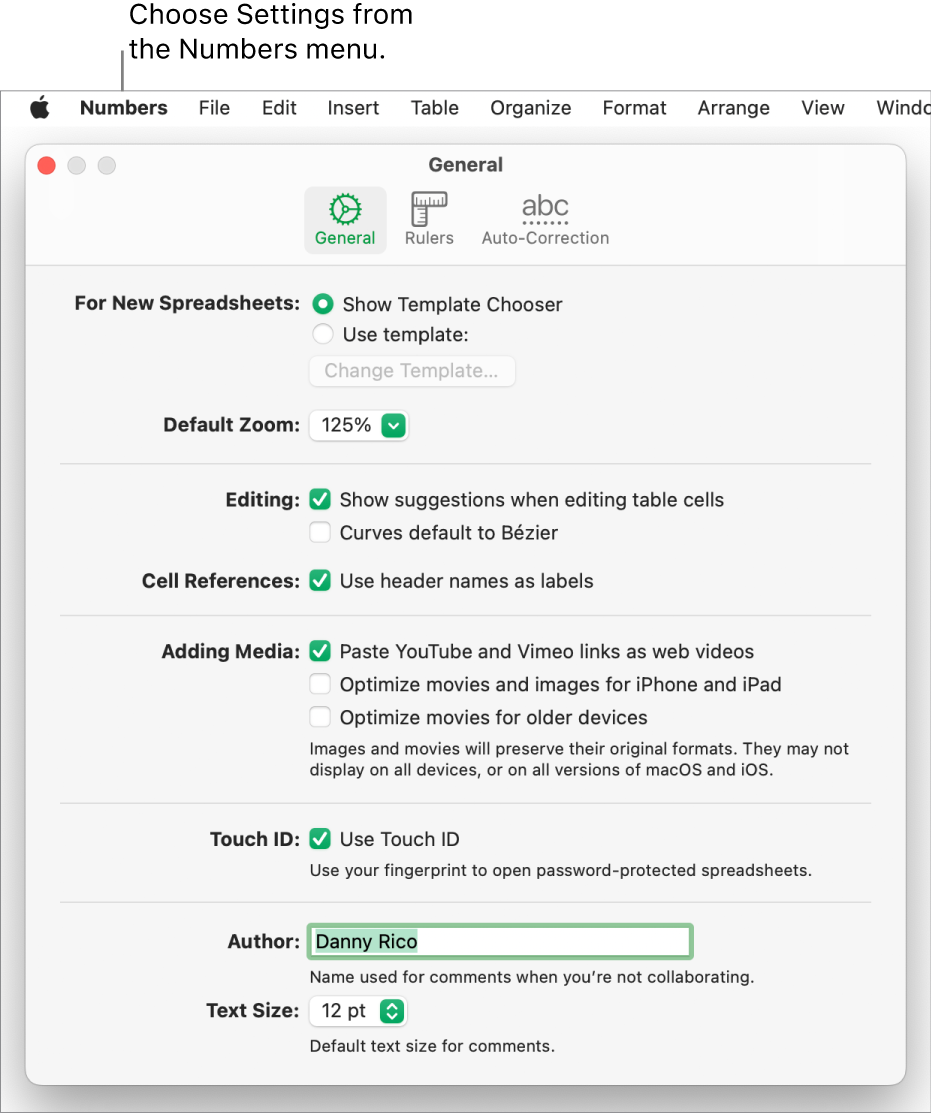Image resolution: width=932 pixels, height=1116 pixels.
Task: Enable Curves default to Bézier
Action: 320,532
